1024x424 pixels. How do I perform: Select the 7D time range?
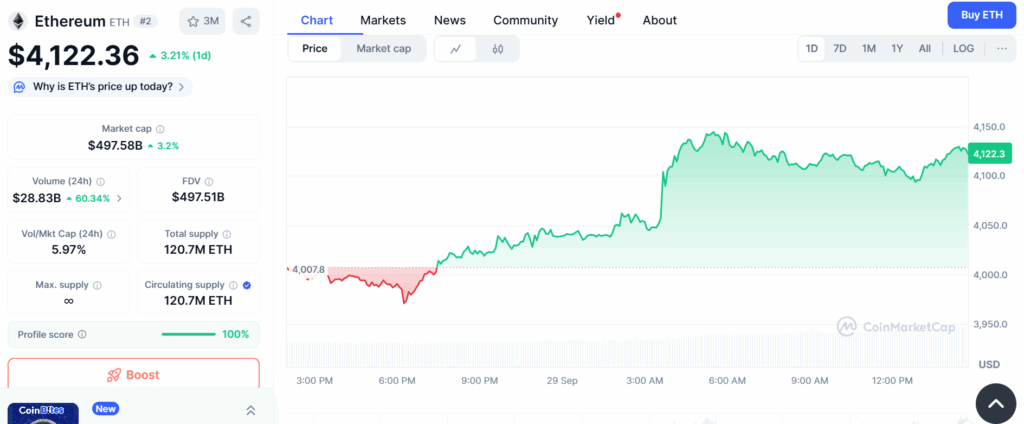(x=840, y=48)
